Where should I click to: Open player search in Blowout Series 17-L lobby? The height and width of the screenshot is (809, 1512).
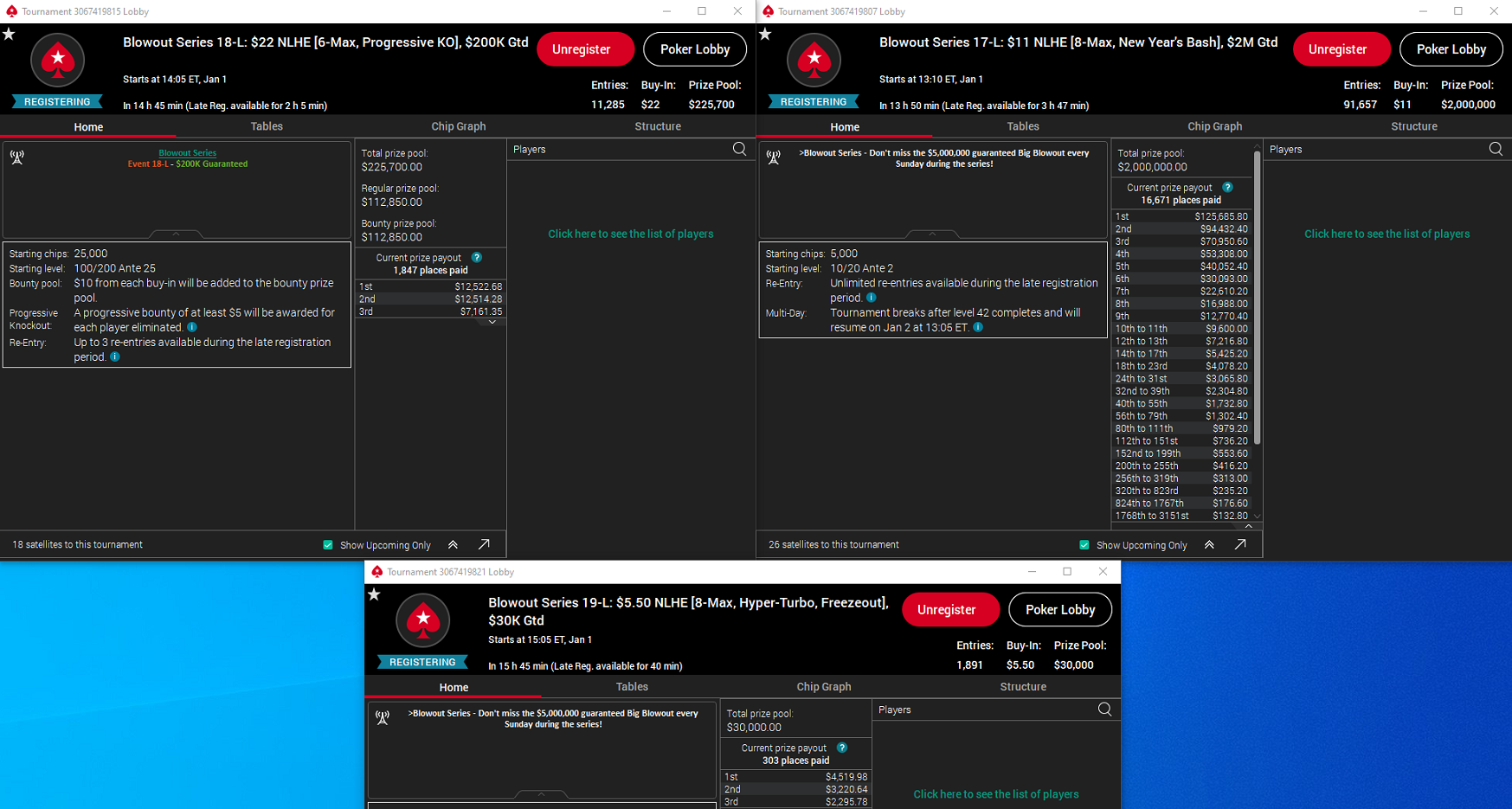(x=1495, y=149)
